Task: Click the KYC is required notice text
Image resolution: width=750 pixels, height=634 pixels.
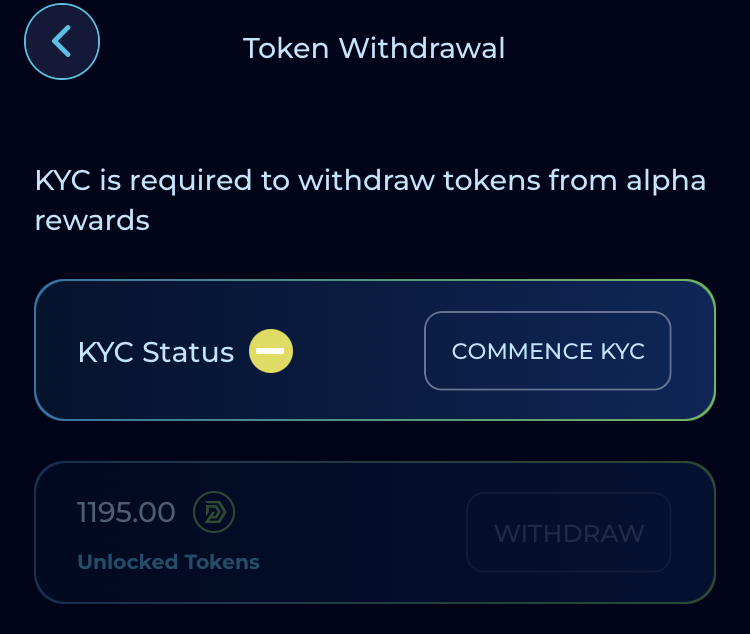Action: (x=370, y=200)
